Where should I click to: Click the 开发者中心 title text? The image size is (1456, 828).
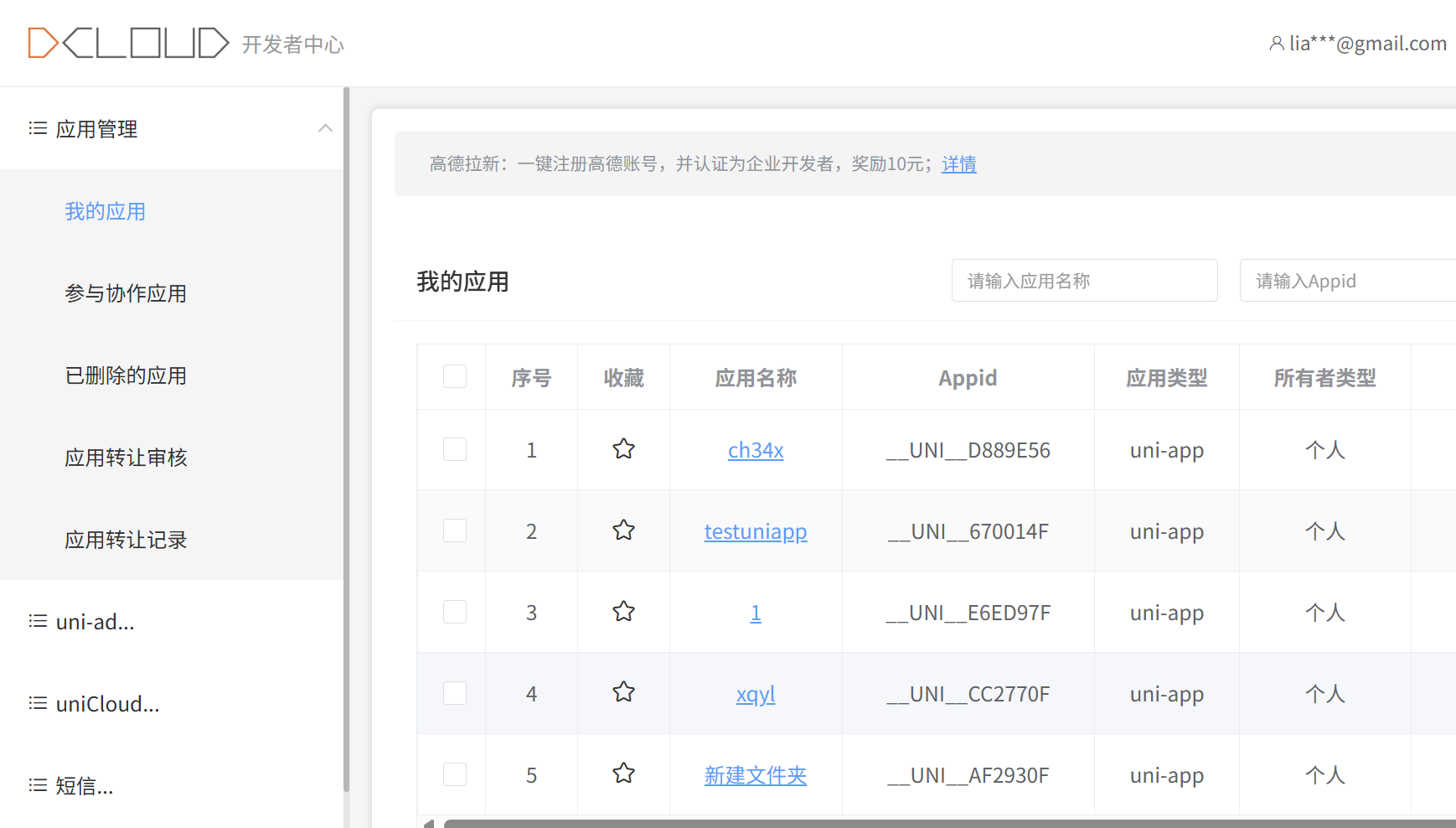point(293,44)
